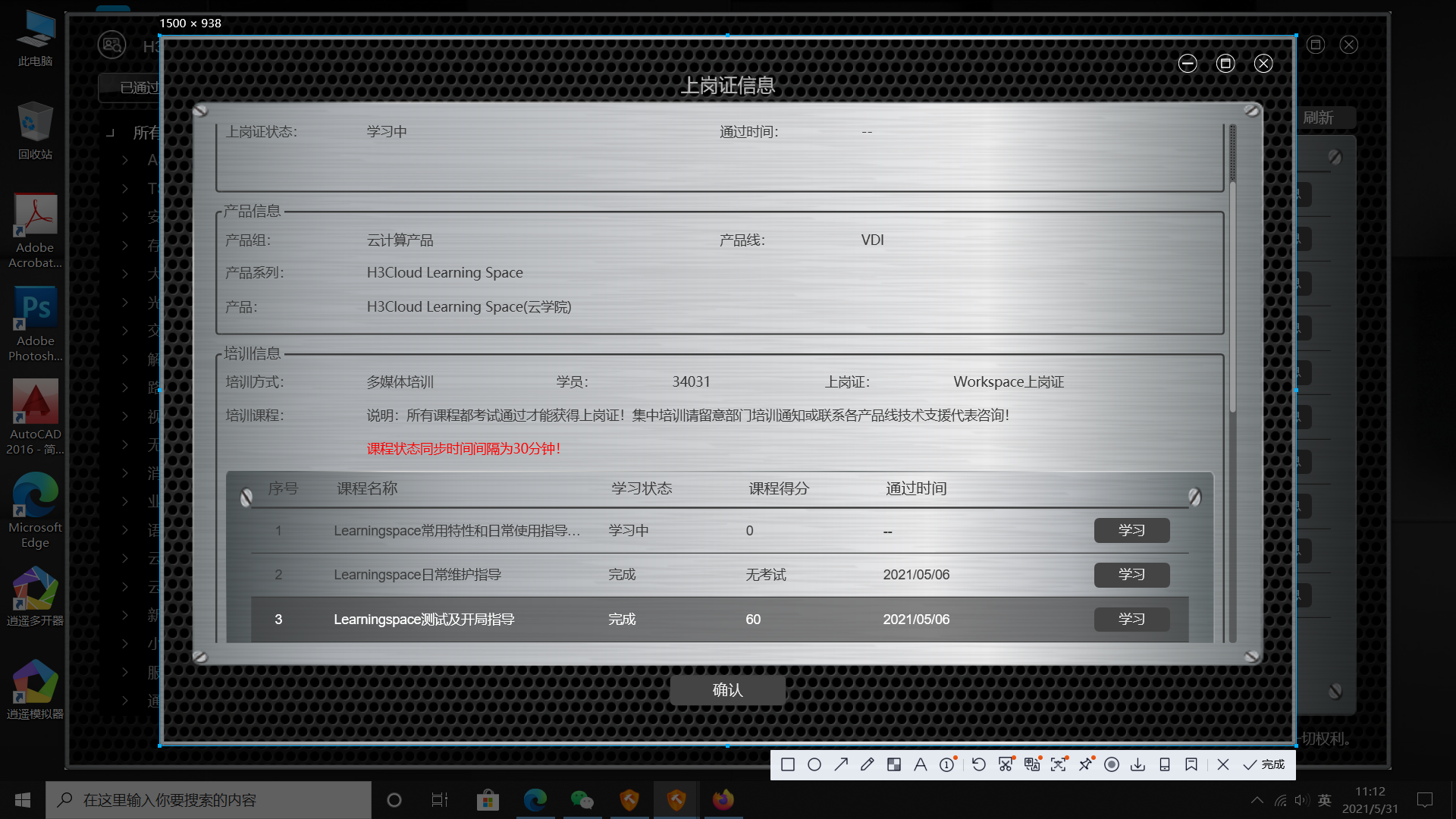Select the text annotation tool
The image size is (1456, 819).
[921, 764]
